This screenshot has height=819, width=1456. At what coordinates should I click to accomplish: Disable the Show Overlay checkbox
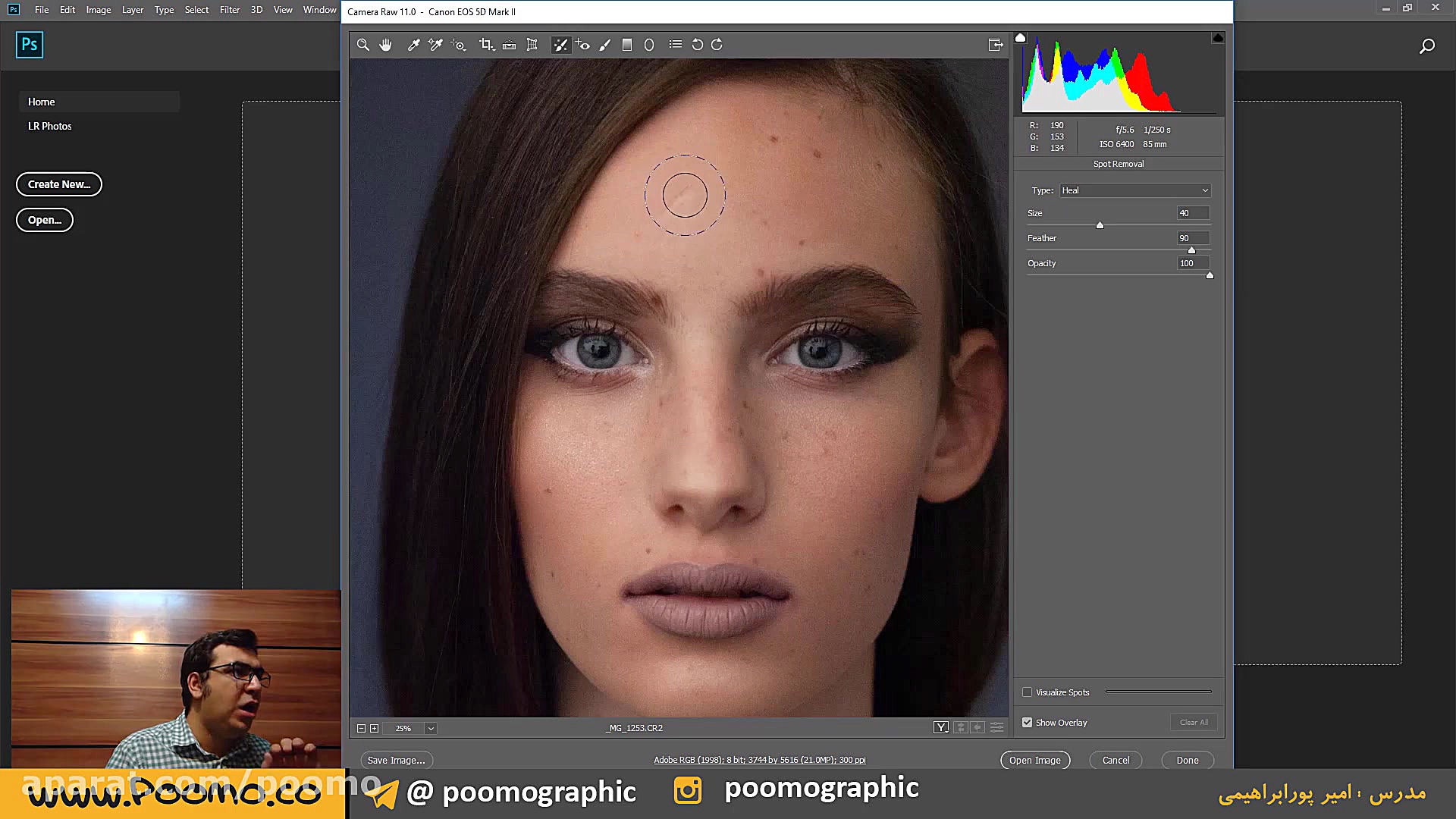[1028, 722]
